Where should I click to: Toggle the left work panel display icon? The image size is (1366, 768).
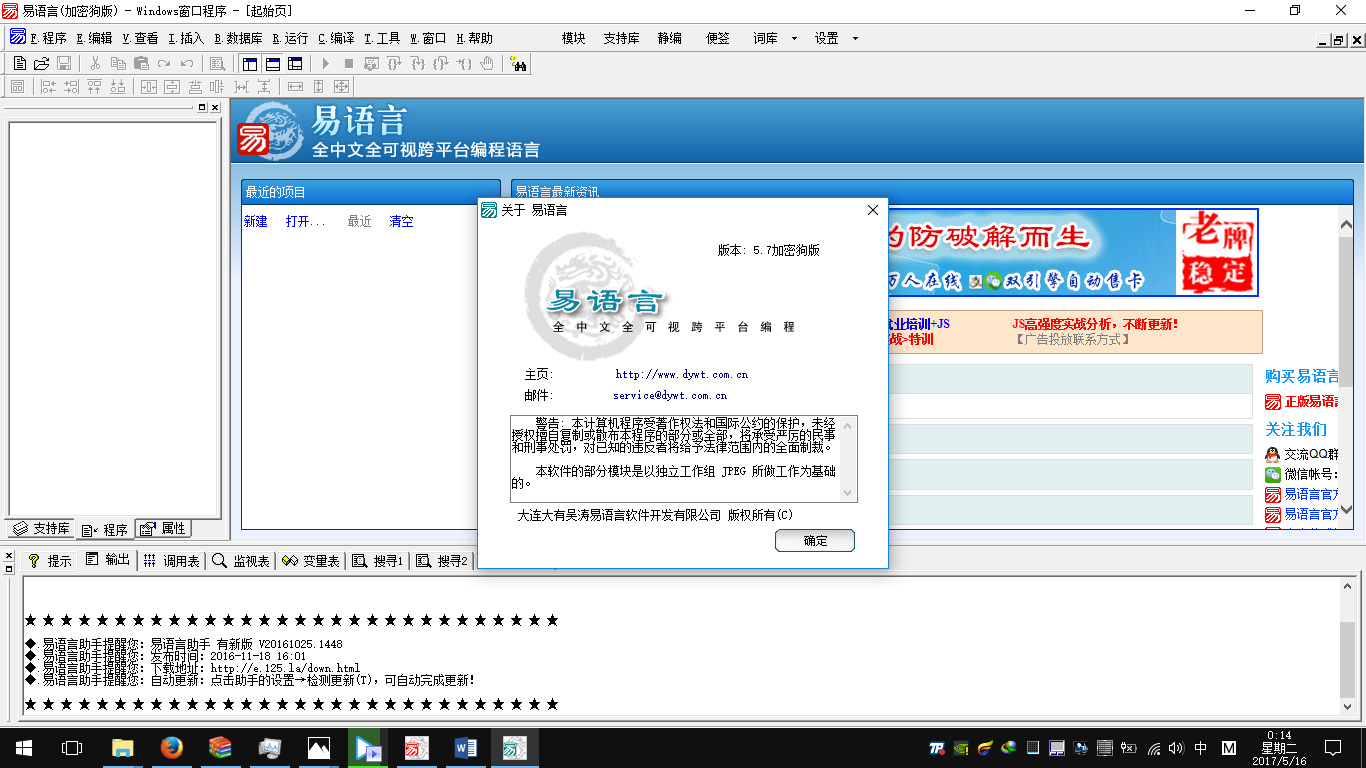pyautogui.click(x=250, y=63)
